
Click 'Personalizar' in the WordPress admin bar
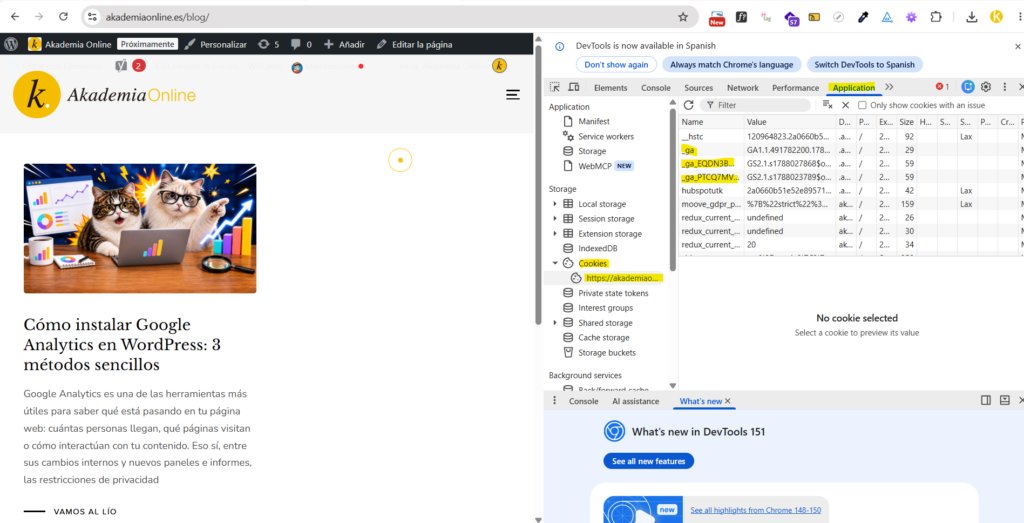[x=216, y=44]
